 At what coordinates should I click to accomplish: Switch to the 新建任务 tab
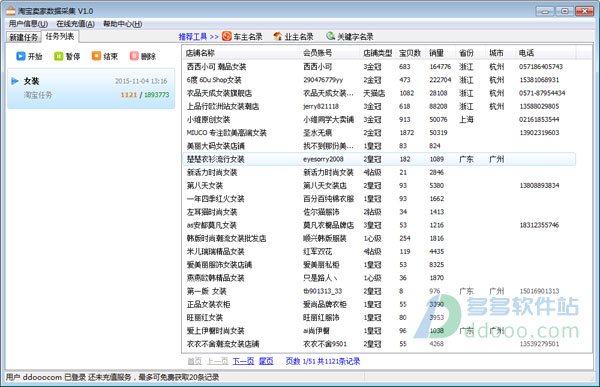(x=24, y=37)
